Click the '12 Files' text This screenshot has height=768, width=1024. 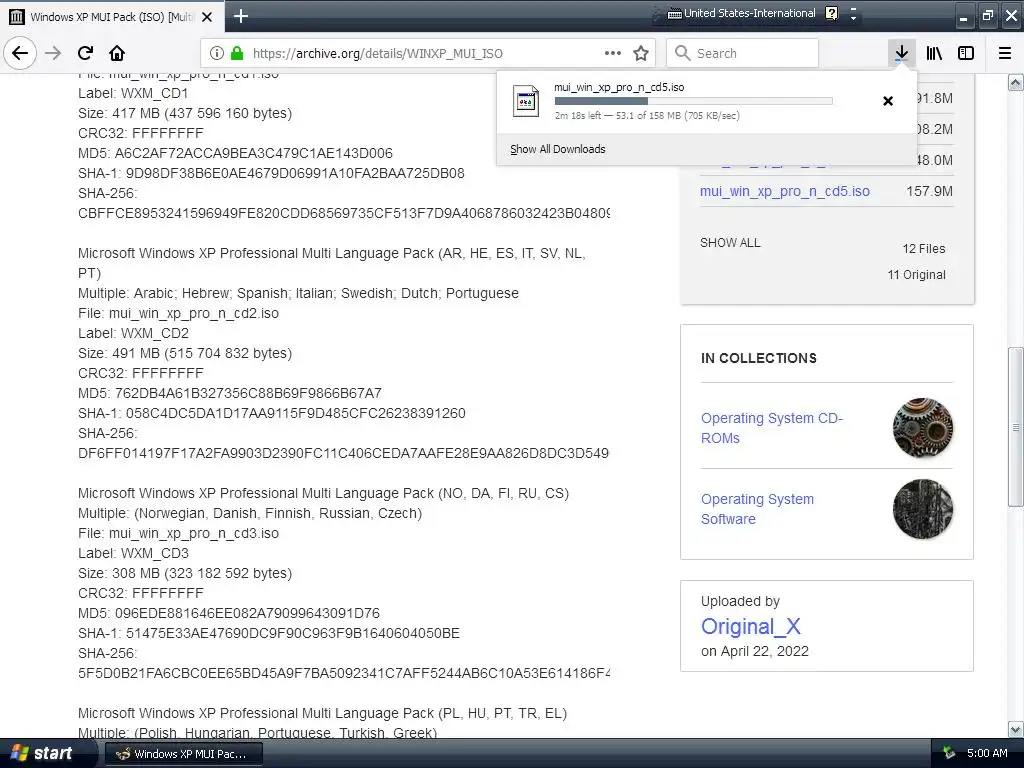(x=924, y=249)
